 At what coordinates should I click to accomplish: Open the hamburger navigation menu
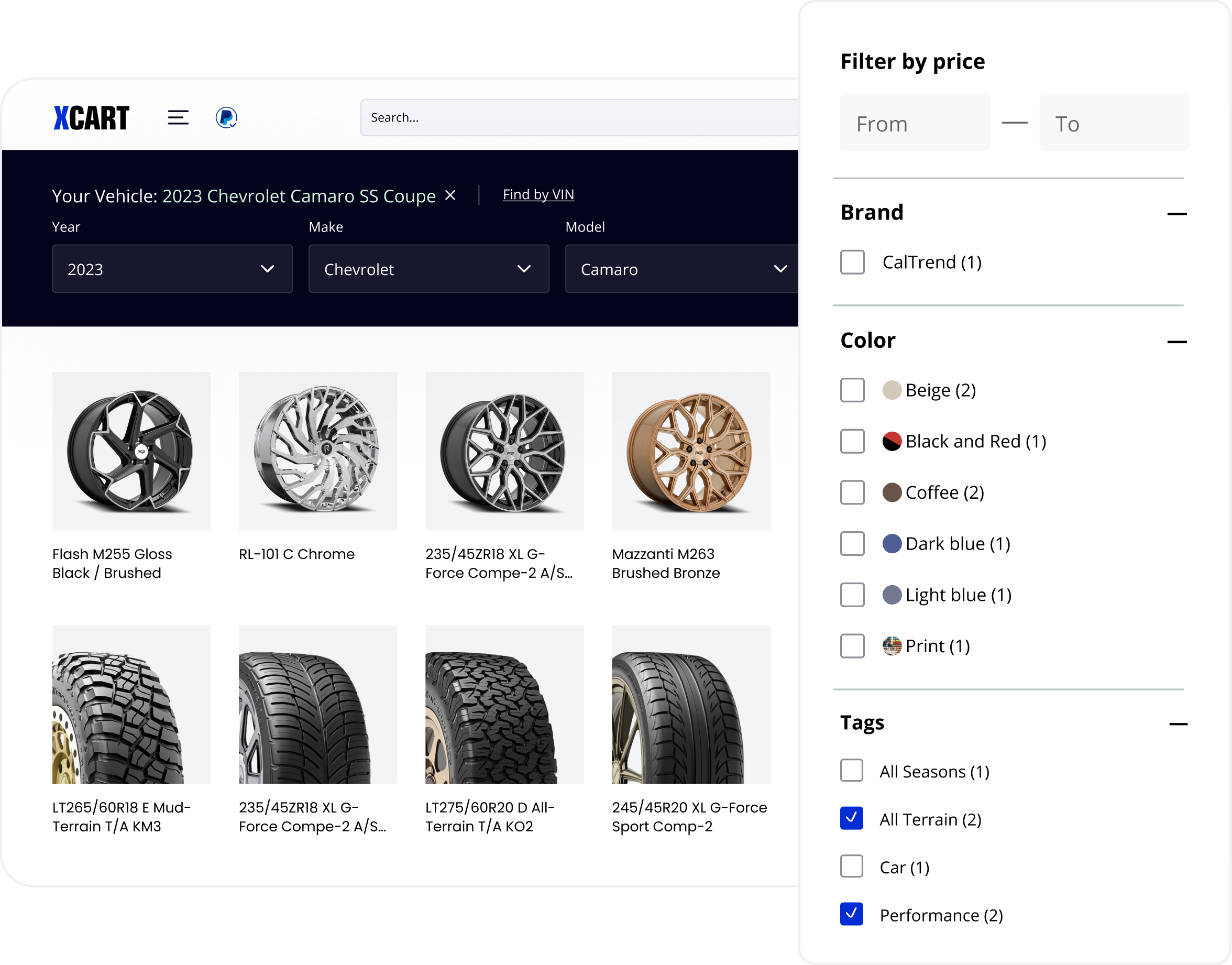click(x=178, y=117)
